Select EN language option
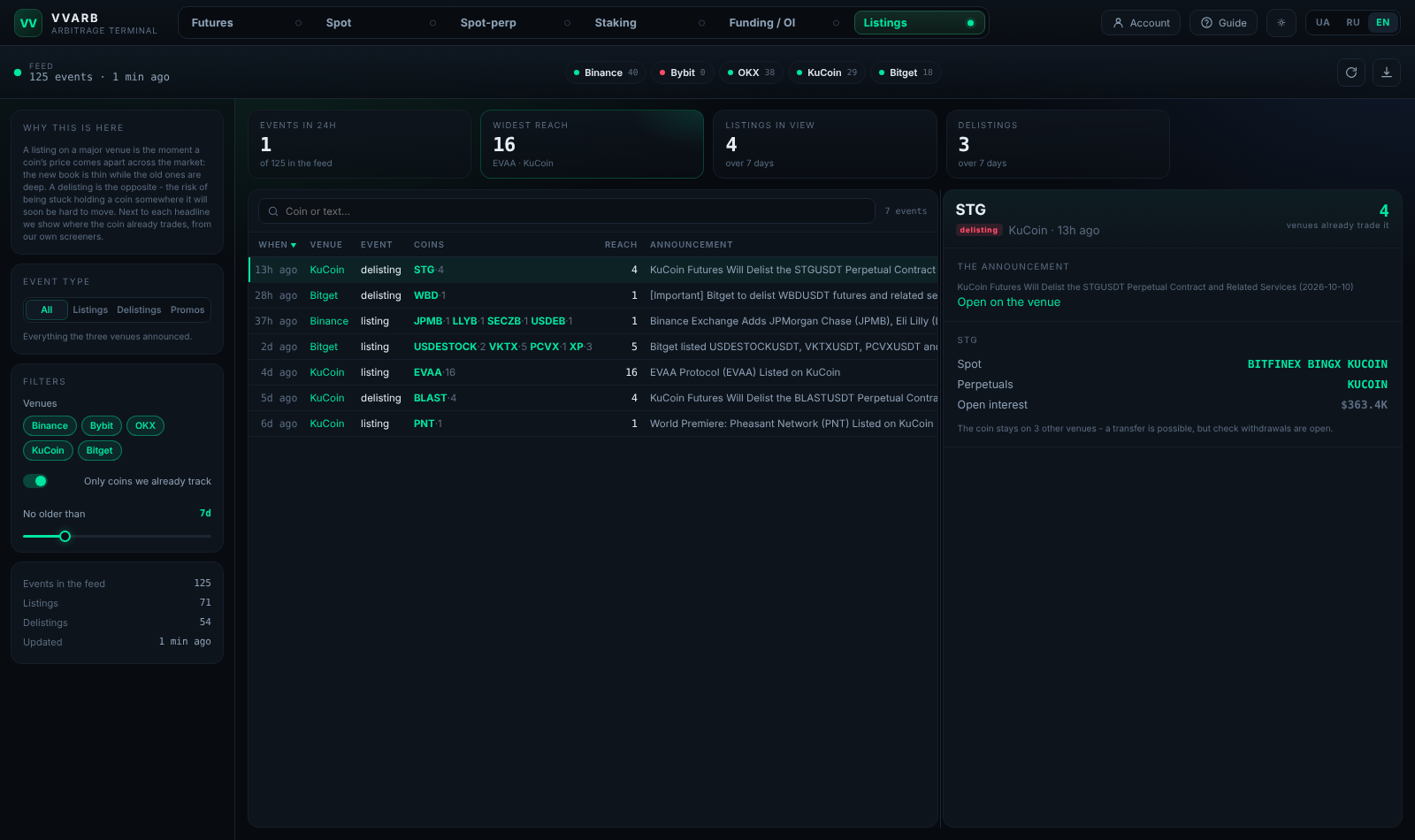 [1382, 23]
